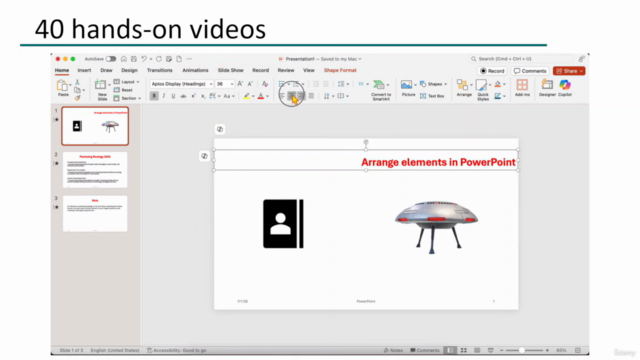Image resolution: width=640 pixels, height=360 pixels.
Task: Toggle Superscript formatting
Action: [x=193, y=96]
